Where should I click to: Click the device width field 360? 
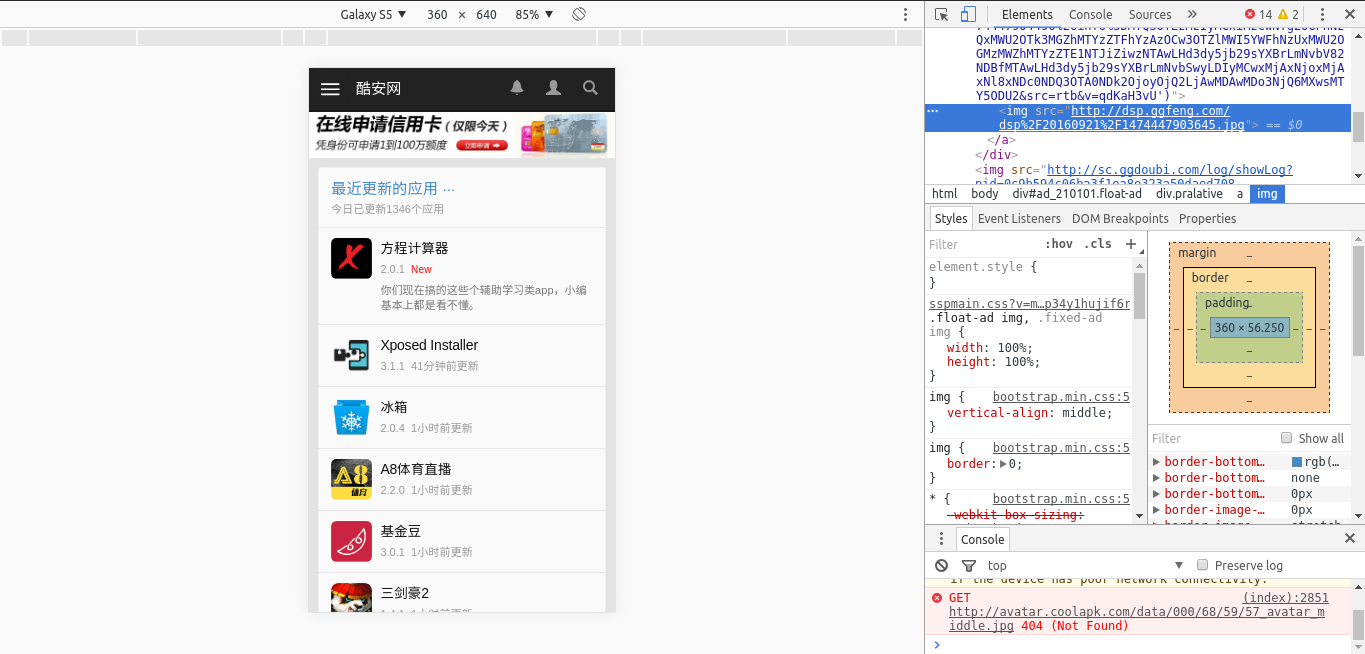[x=437, y=14]
